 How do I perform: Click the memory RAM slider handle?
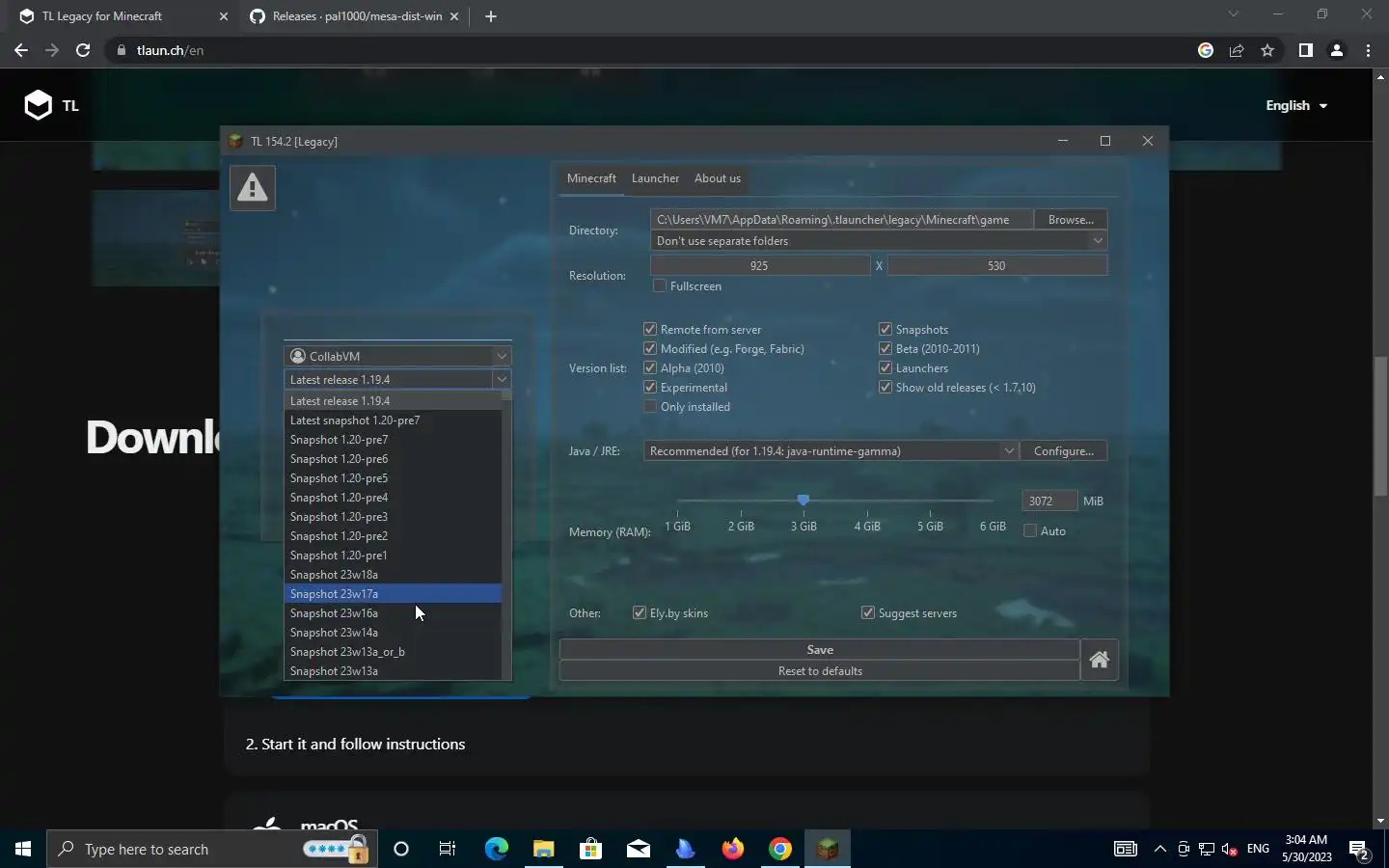803,500
